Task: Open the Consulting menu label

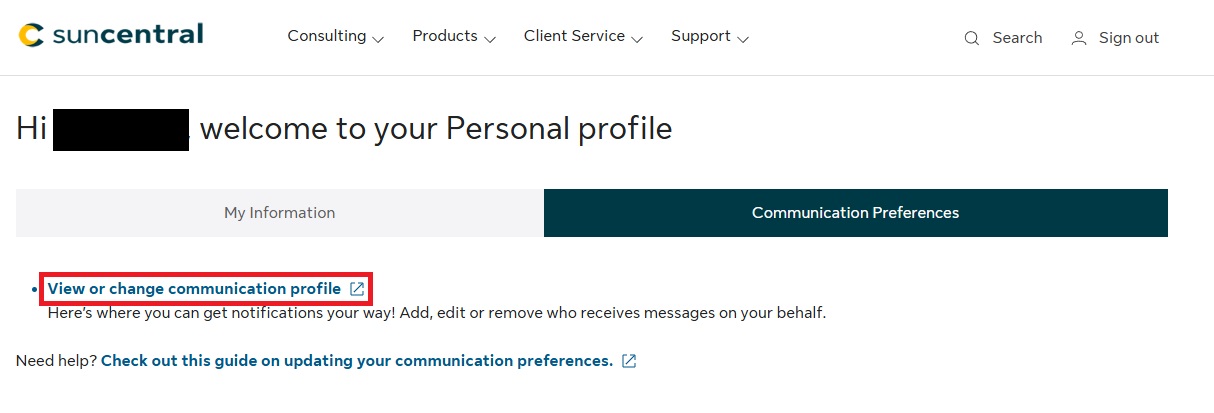Action: (x=327, y=36)
